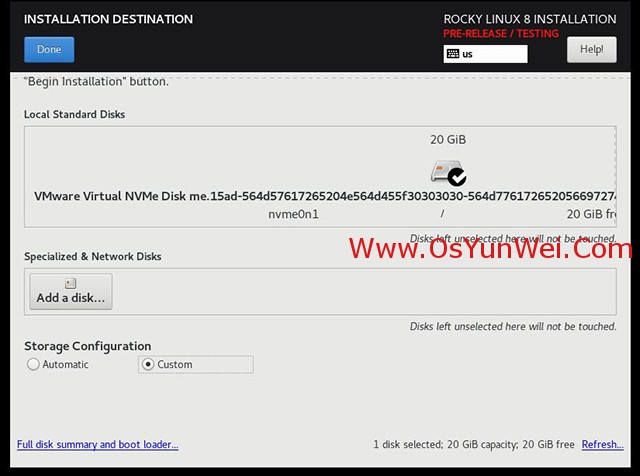
Task: Click the keyboard layout icon
Action: coord(453,54)
